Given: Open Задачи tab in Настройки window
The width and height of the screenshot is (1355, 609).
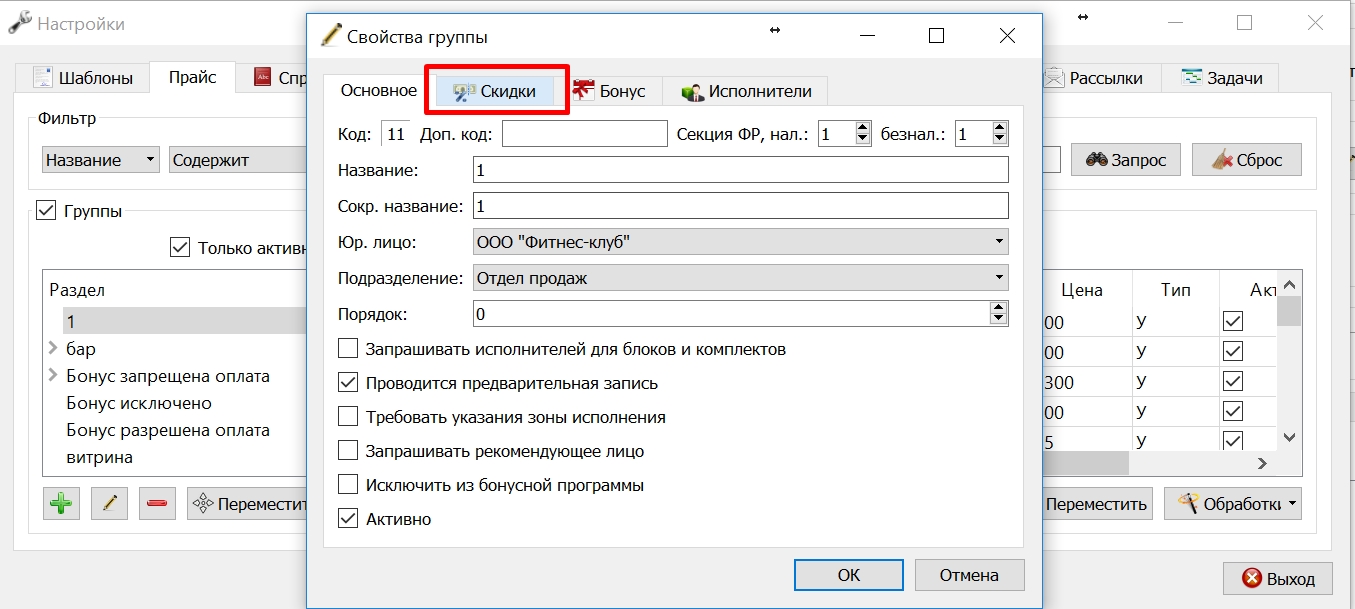Looking at the screenshot, I should point(1221,78).
